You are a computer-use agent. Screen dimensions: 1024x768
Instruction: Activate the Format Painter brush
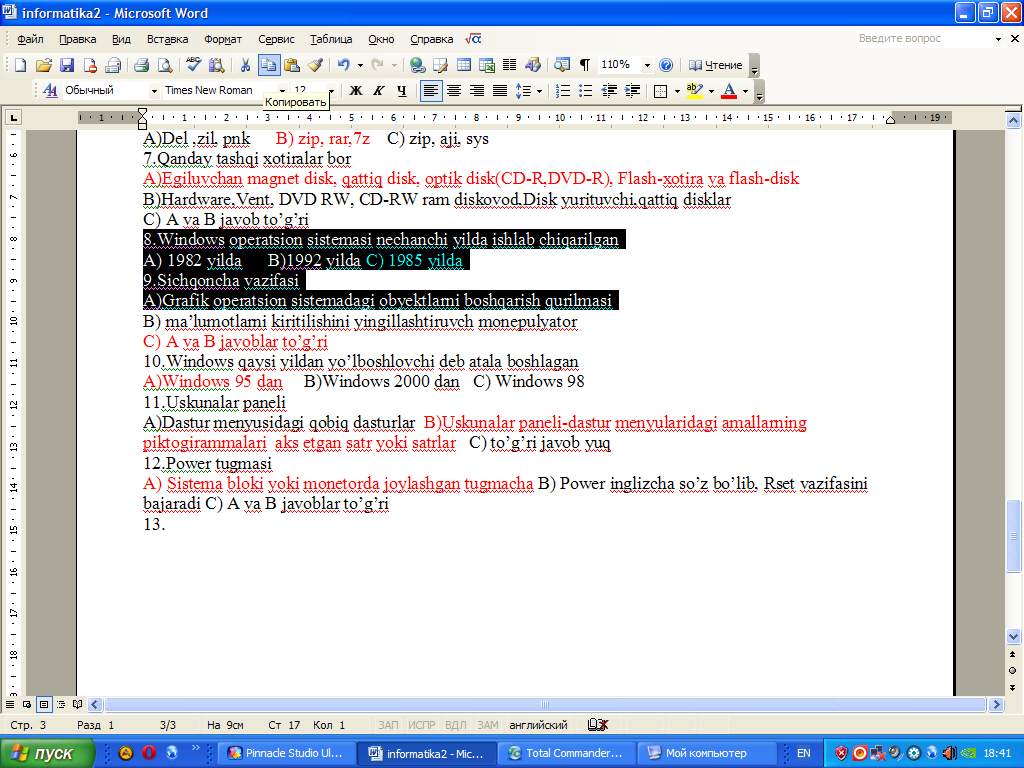(315, 65)
